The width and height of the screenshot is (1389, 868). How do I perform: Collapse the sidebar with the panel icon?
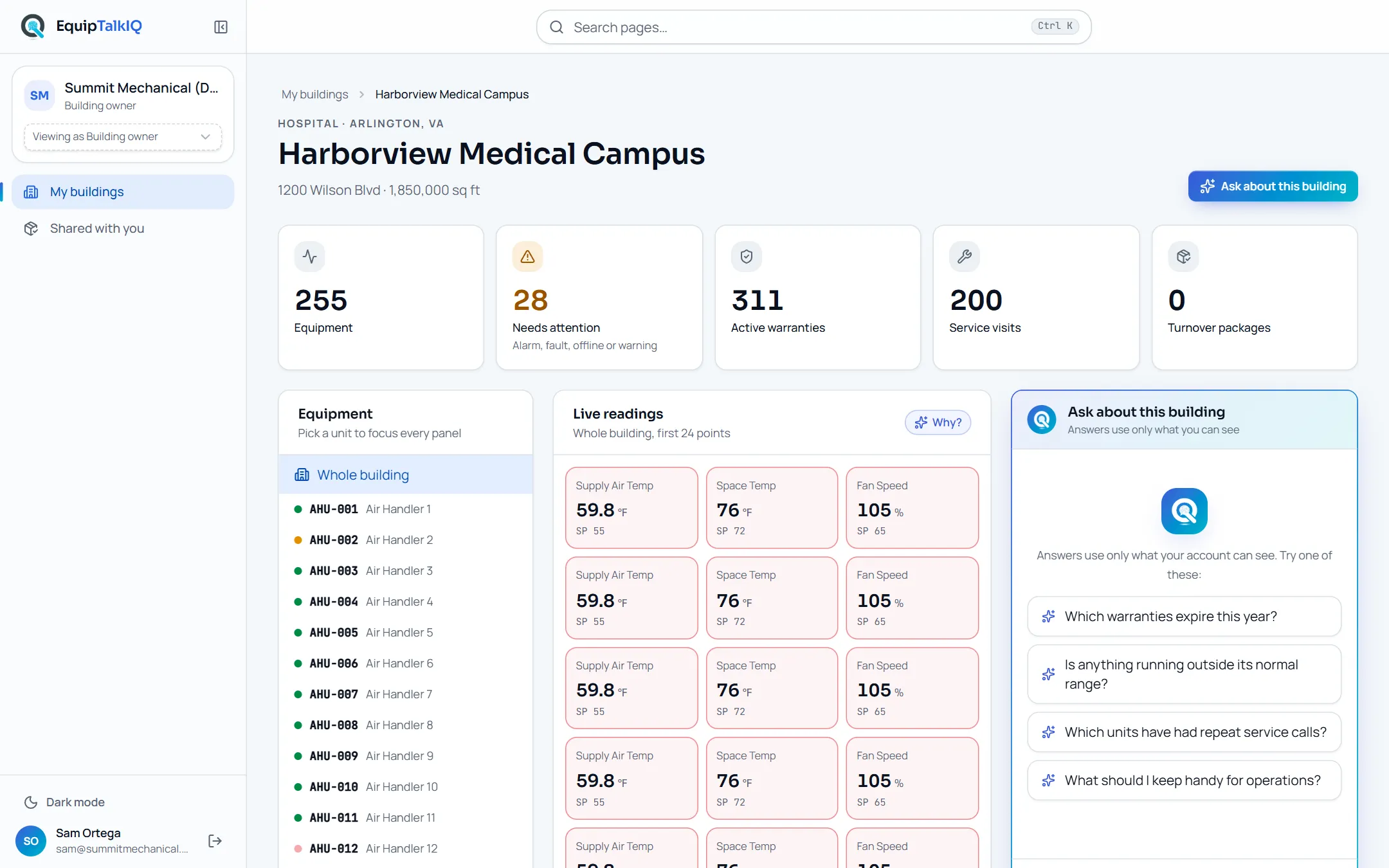pos(221,27)
